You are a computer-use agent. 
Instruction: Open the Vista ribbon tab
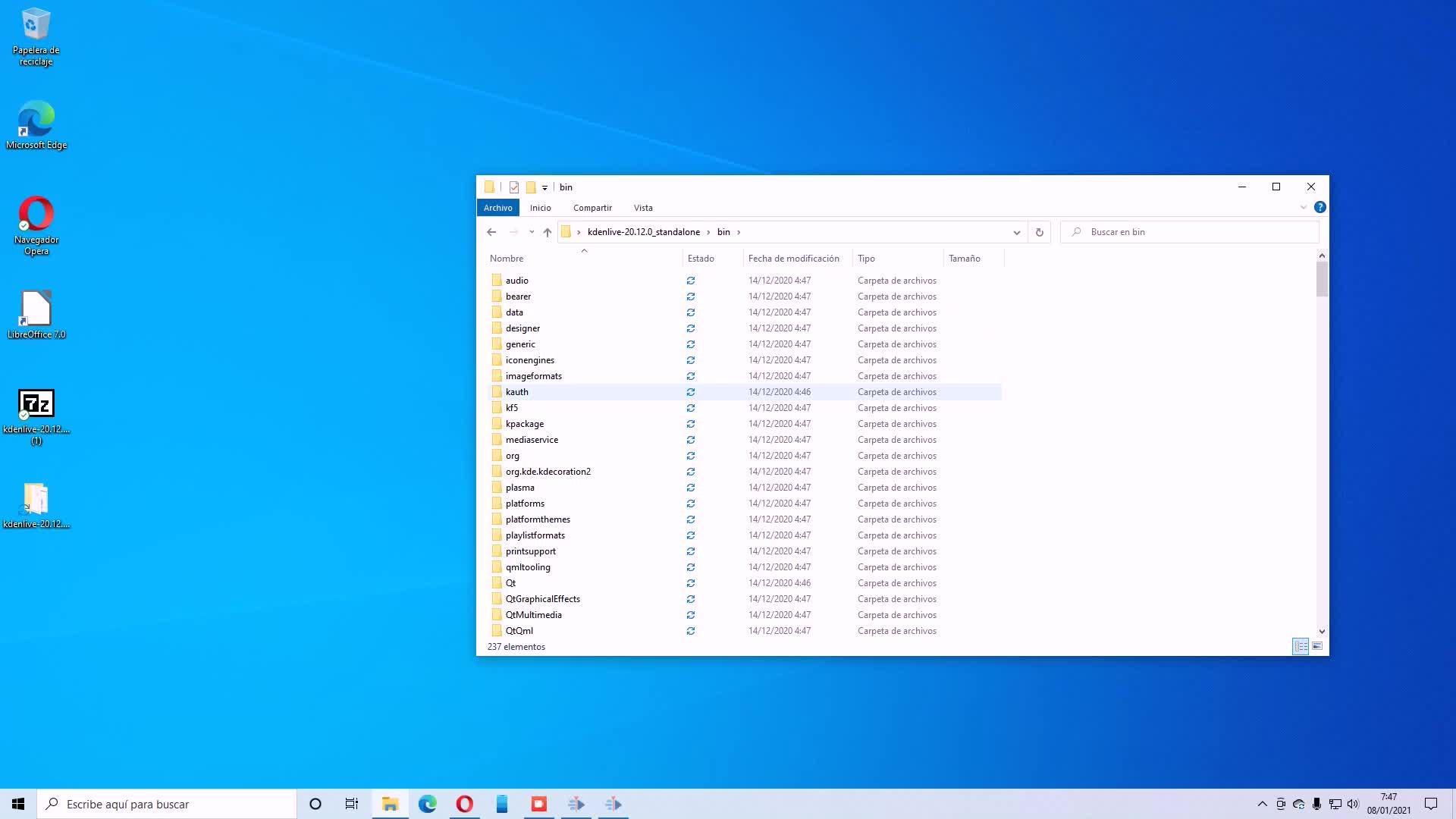coord(642,207)
